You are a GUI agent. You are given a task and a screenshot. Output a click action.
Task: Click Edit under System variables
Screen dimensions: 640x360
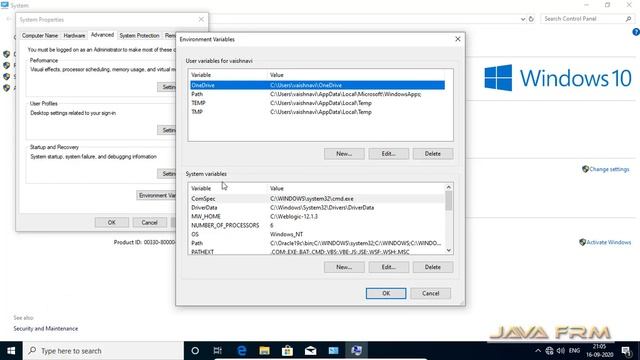click(389, 267)
